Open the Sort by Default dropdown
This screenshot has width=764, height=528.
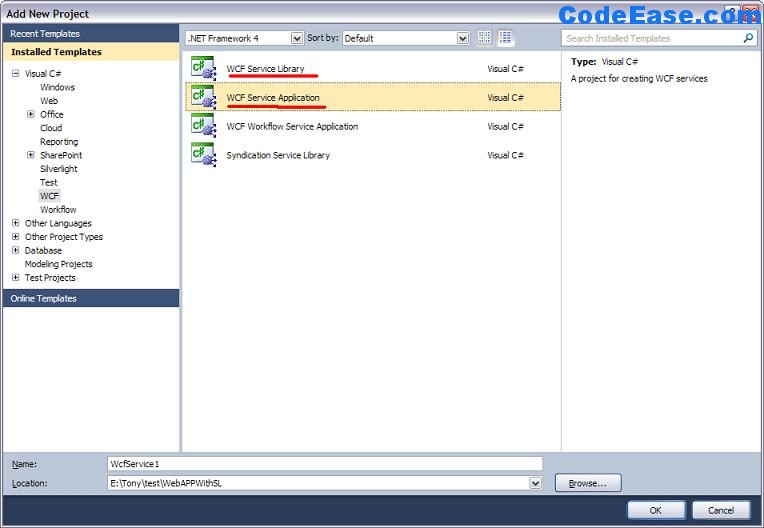(463, 38)
